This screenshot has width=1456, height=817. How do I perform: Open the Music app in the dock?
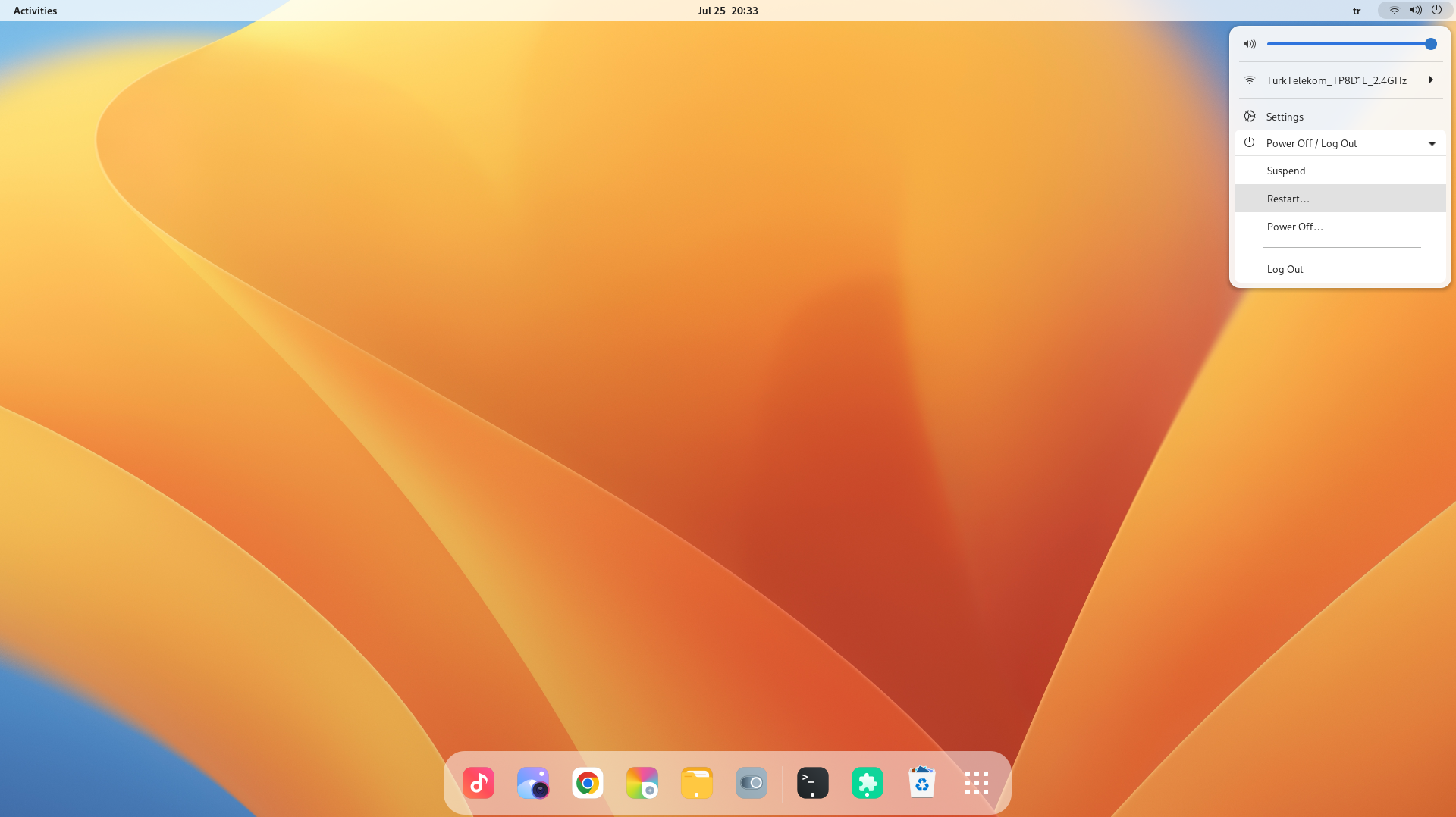[479, 783]
